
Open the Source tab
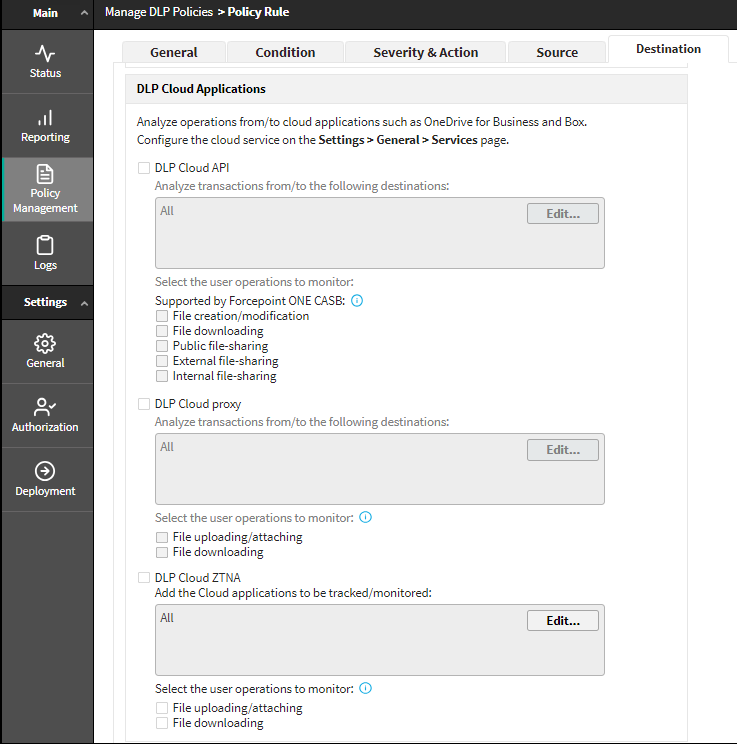[x=557, y=52]
